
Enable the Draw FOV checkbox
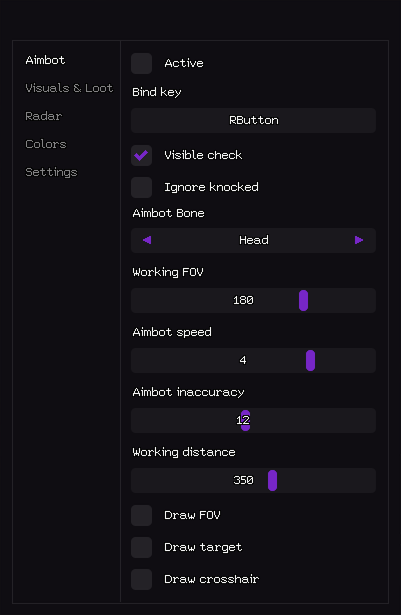[x=142, y=515]
